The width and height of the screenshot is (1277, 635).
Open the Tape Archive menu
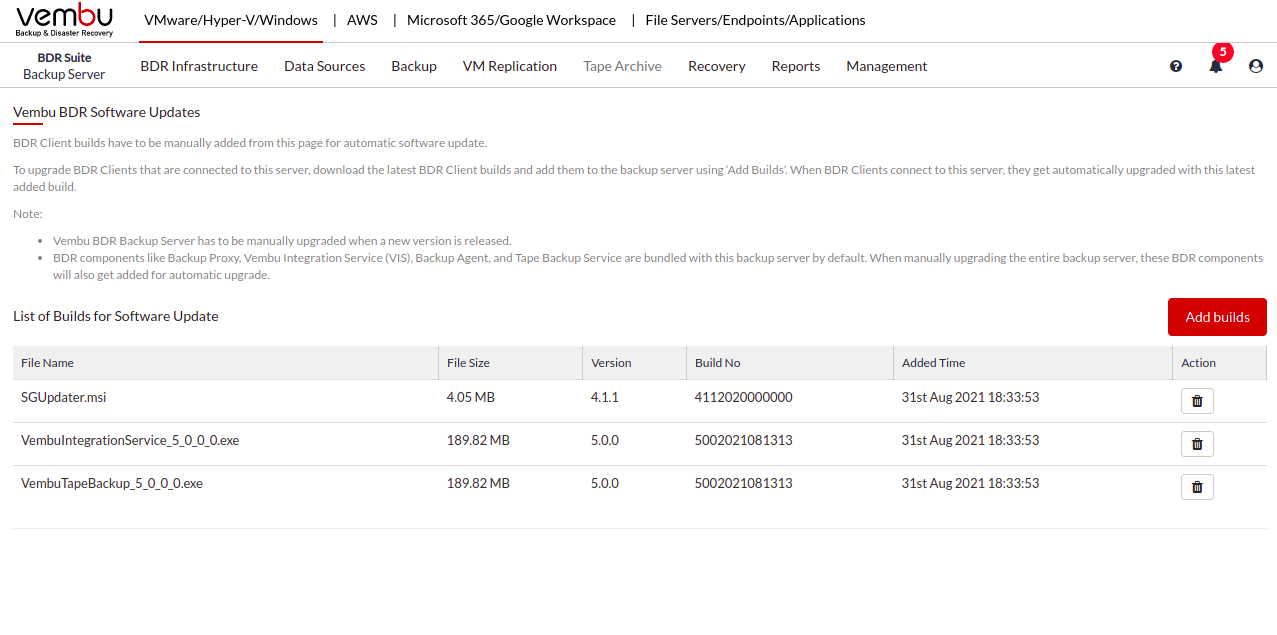point(622,66)
